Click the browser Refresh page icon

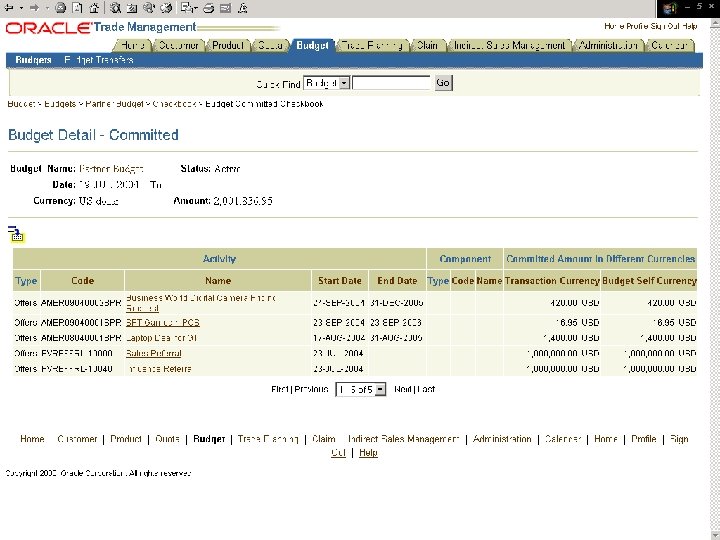click(78, 8)
